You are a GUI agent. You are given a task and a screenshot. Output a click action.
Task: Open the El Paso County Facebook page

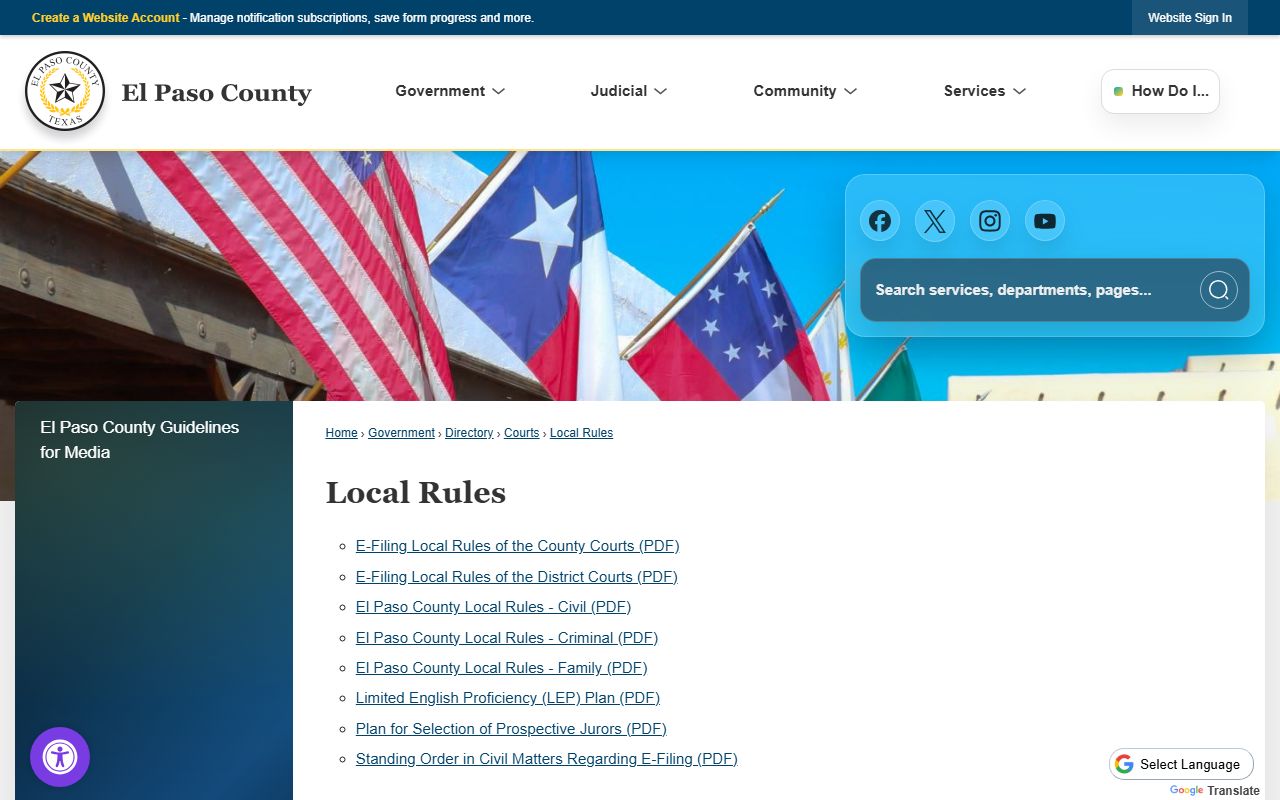[880, 221]
